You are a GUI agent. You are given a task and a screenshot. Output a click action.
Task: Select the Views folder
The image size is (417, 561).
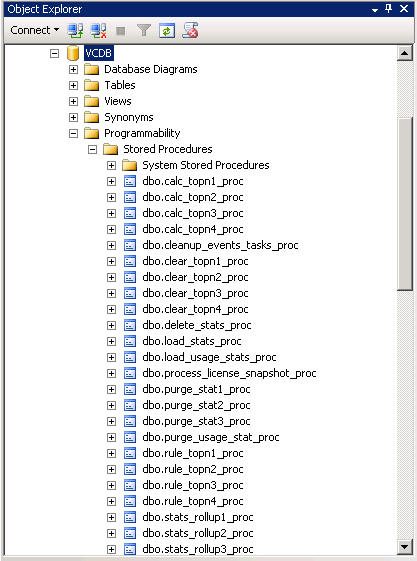118,101
